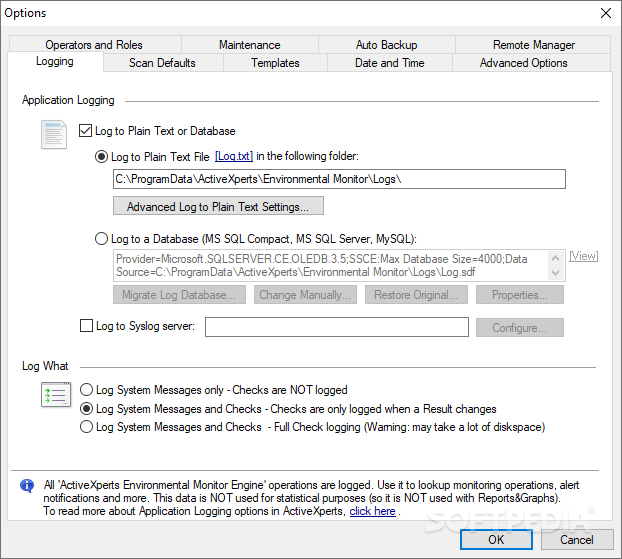Open the Date and Time tab

390,63
